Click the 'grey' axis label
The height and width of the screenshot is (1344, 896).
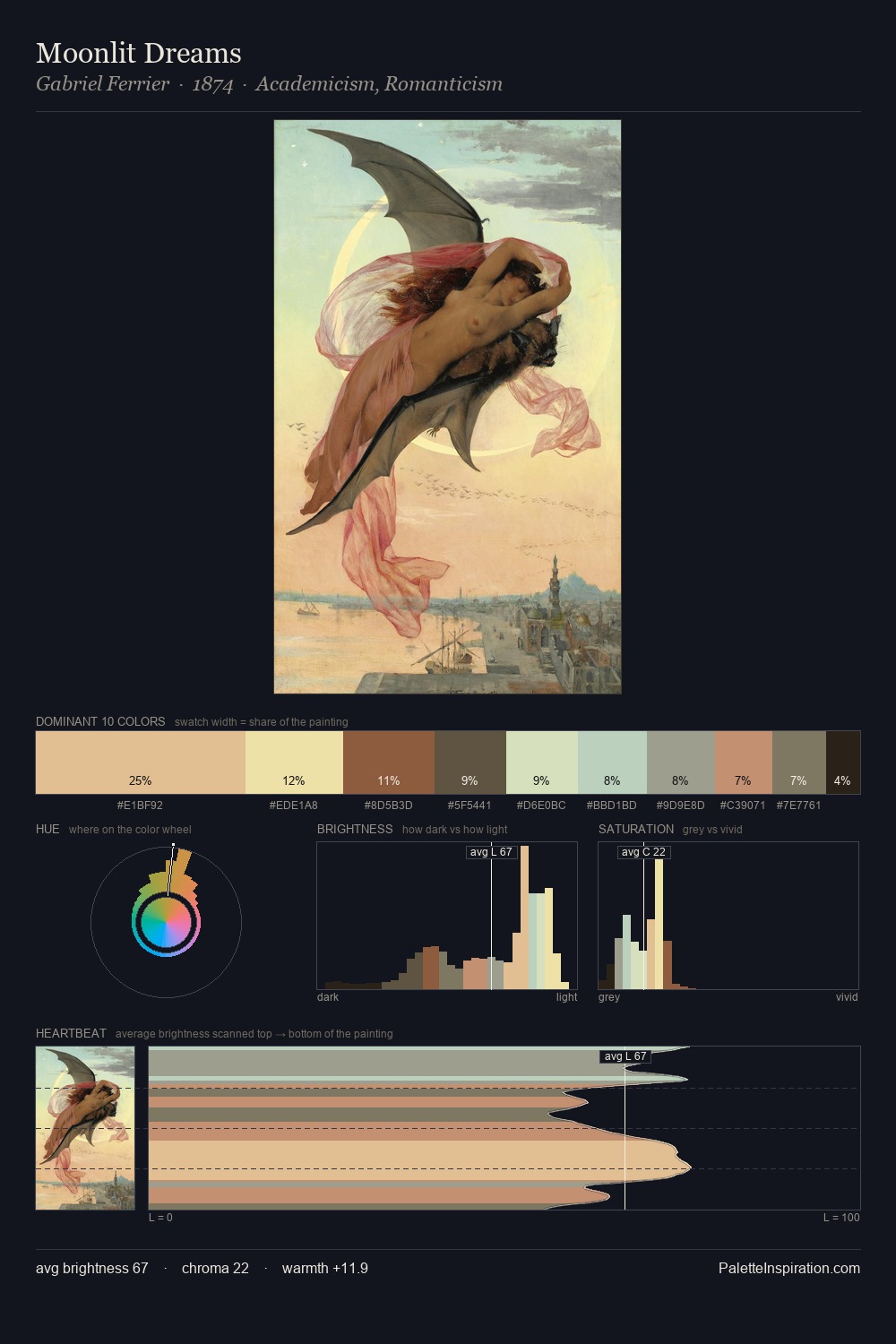609,997
